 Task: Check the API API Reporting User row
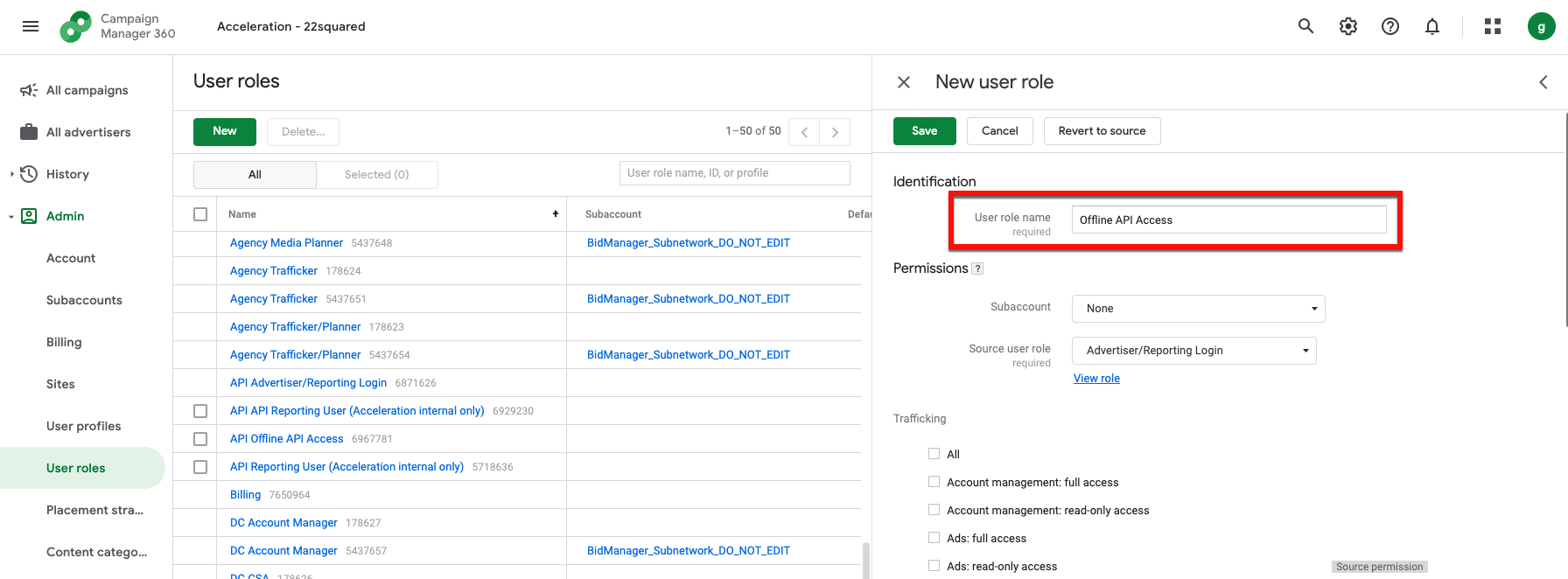[200, 411]
